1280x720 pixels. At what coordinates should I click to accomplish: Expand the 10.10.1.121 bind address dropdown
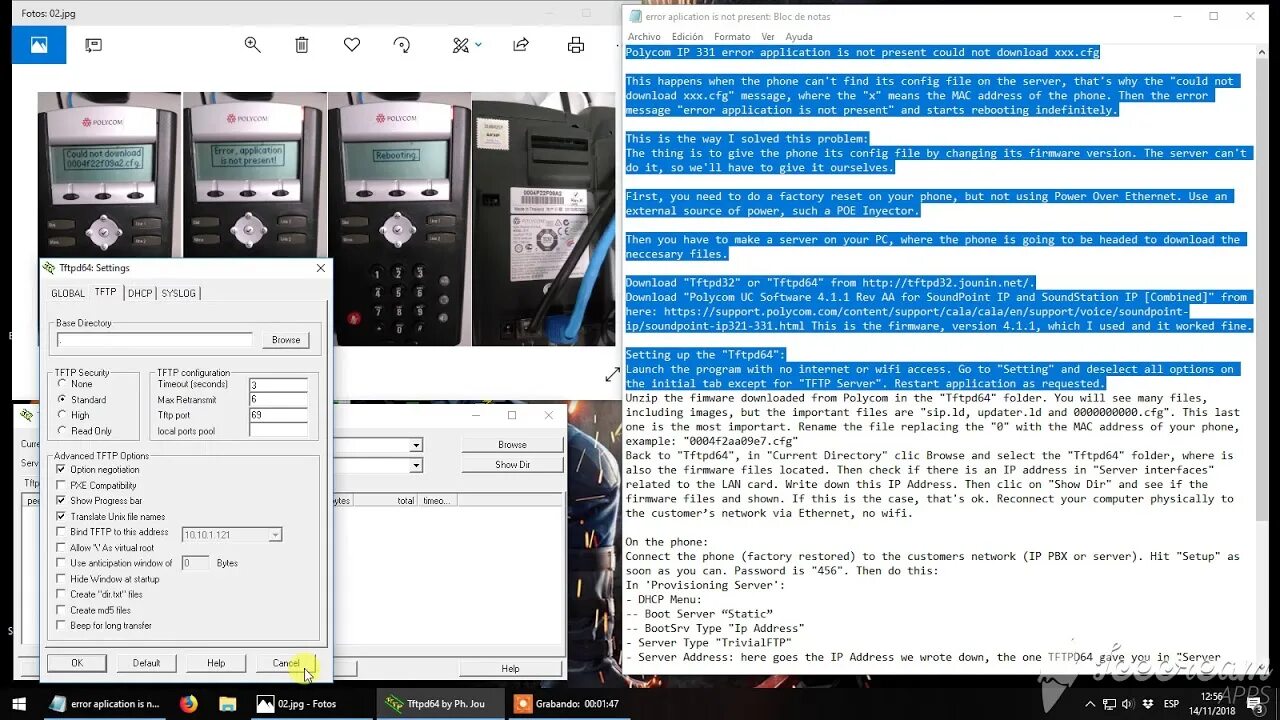[x=275, y=535]
